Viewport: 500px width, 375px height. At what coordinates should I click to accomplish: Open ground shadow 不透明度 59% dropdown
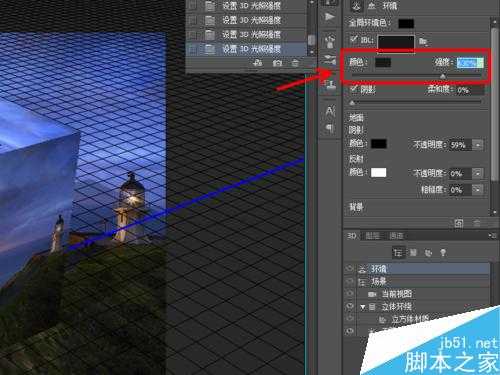click(478, 145)
